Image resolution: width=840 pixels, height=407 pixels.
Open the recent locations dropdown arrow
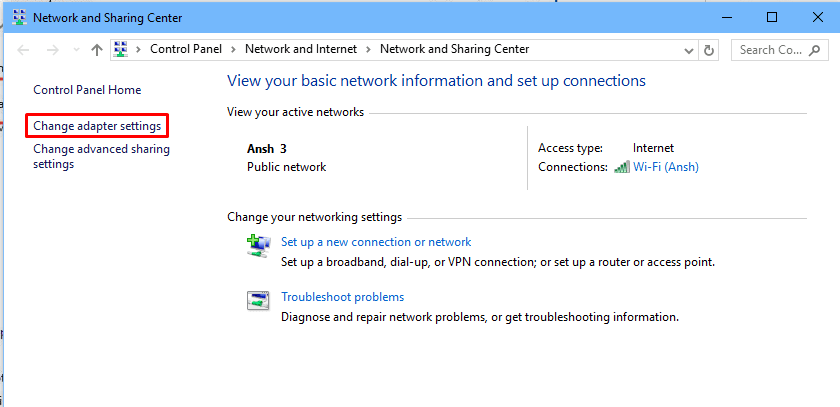(76, 50)
